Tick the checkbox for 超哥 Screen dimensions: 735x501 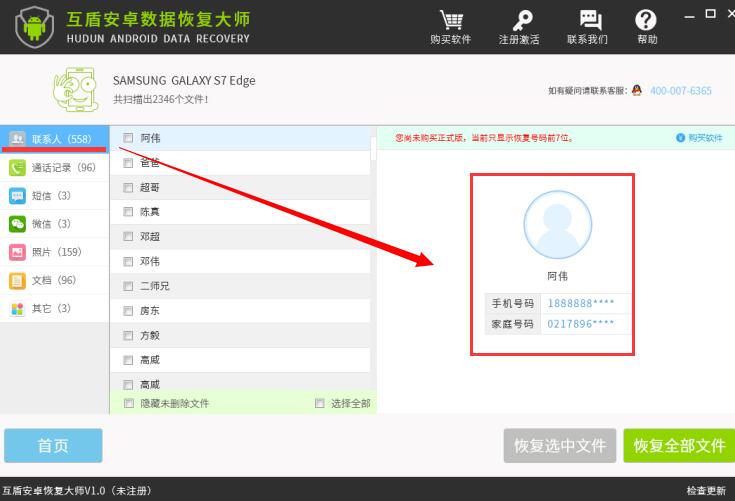tap(128, 187)
